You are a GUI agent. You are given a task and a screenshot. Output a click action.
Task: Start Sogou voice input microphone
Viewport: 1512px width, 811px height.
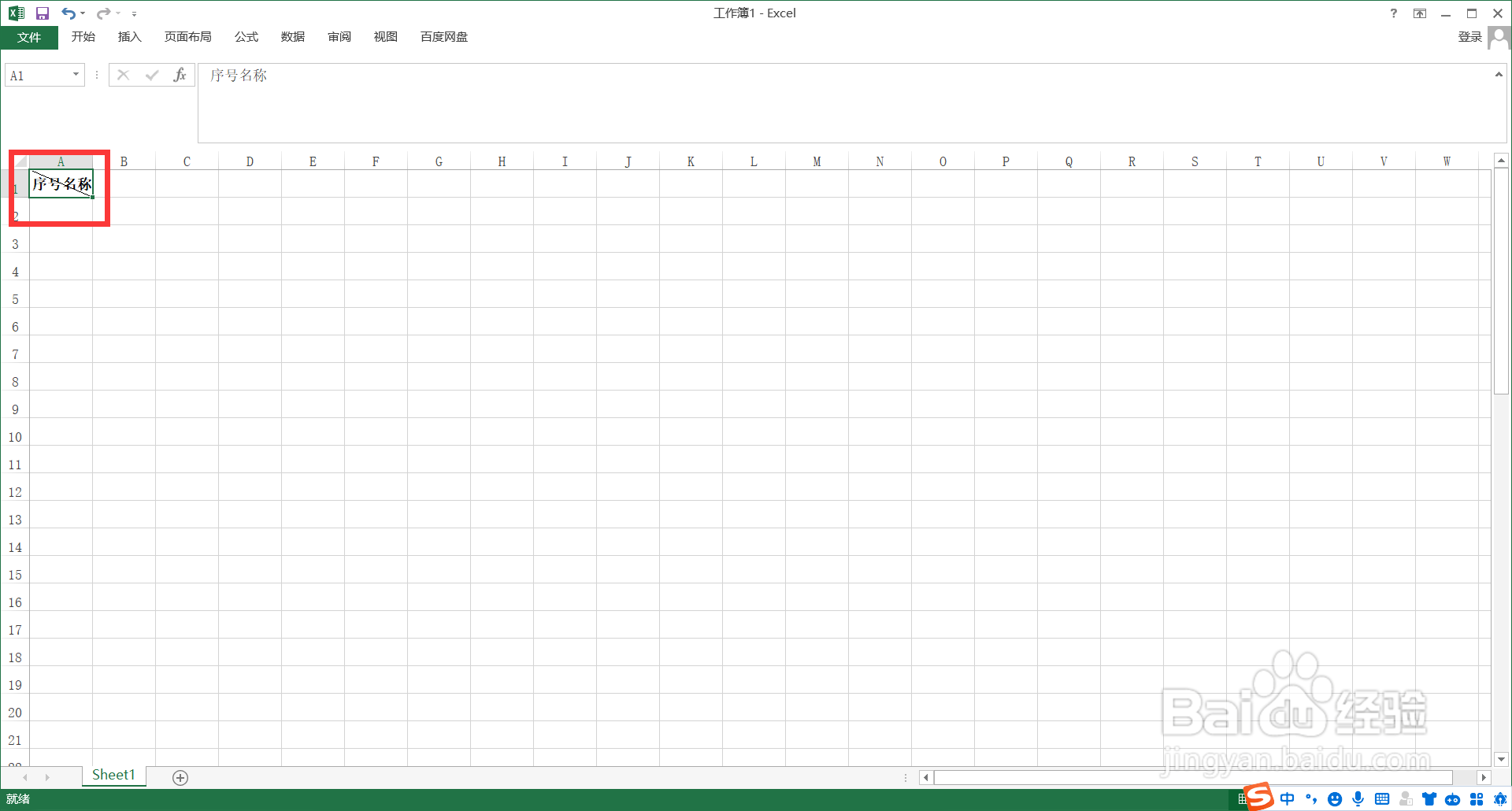coord(1358,799)
